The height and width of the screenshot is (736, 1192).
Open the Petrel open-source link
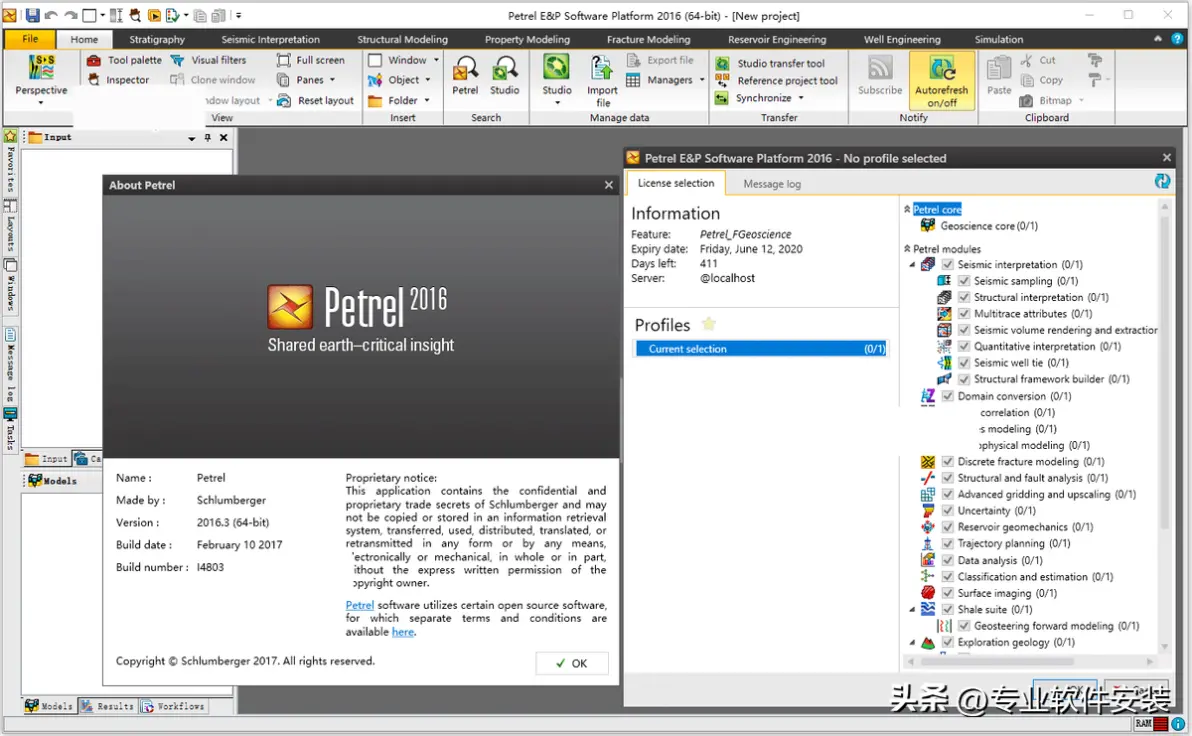click(360, 605)
